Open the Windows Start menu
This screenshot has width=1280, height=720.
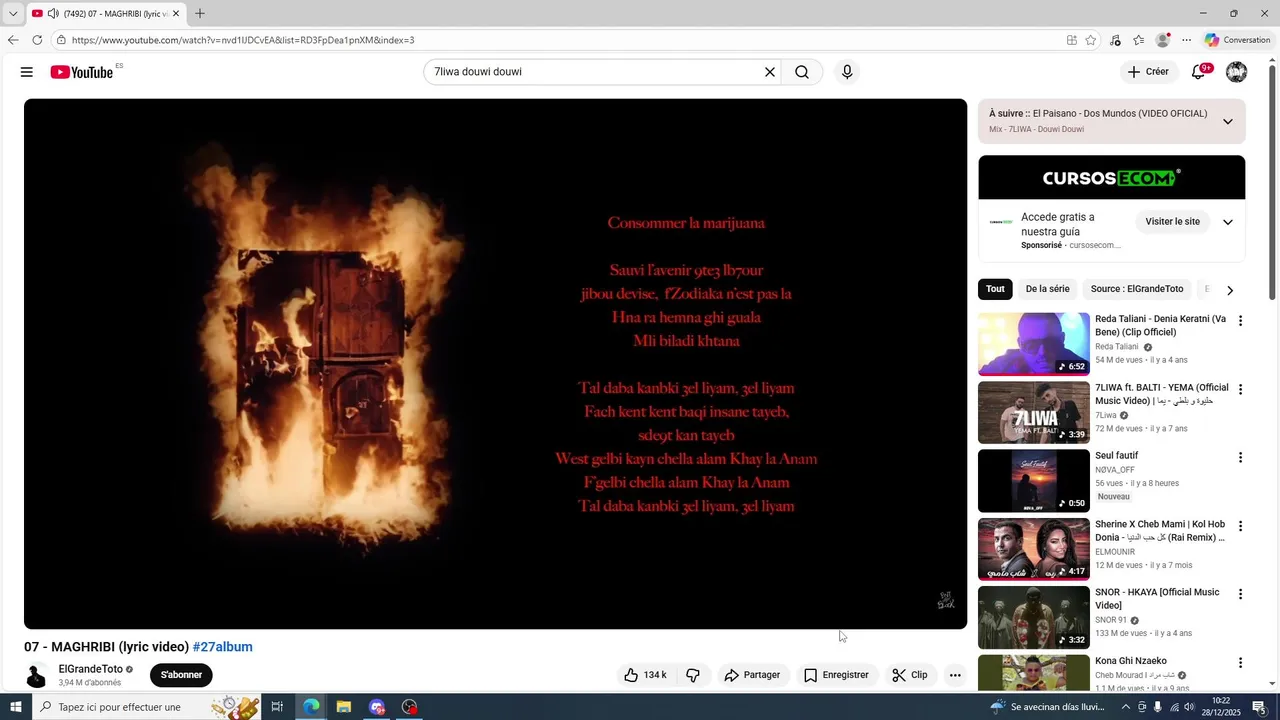(16, 707)
